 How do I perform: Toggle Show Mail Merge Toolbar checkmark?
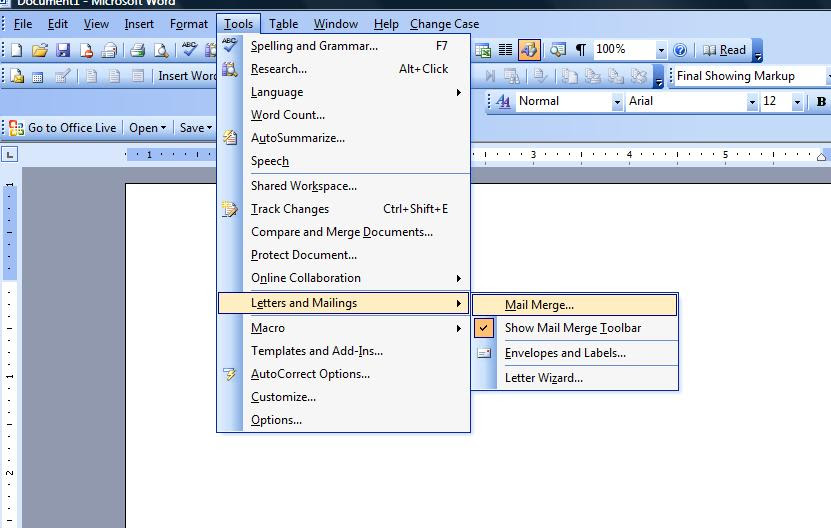click(484, 328)
